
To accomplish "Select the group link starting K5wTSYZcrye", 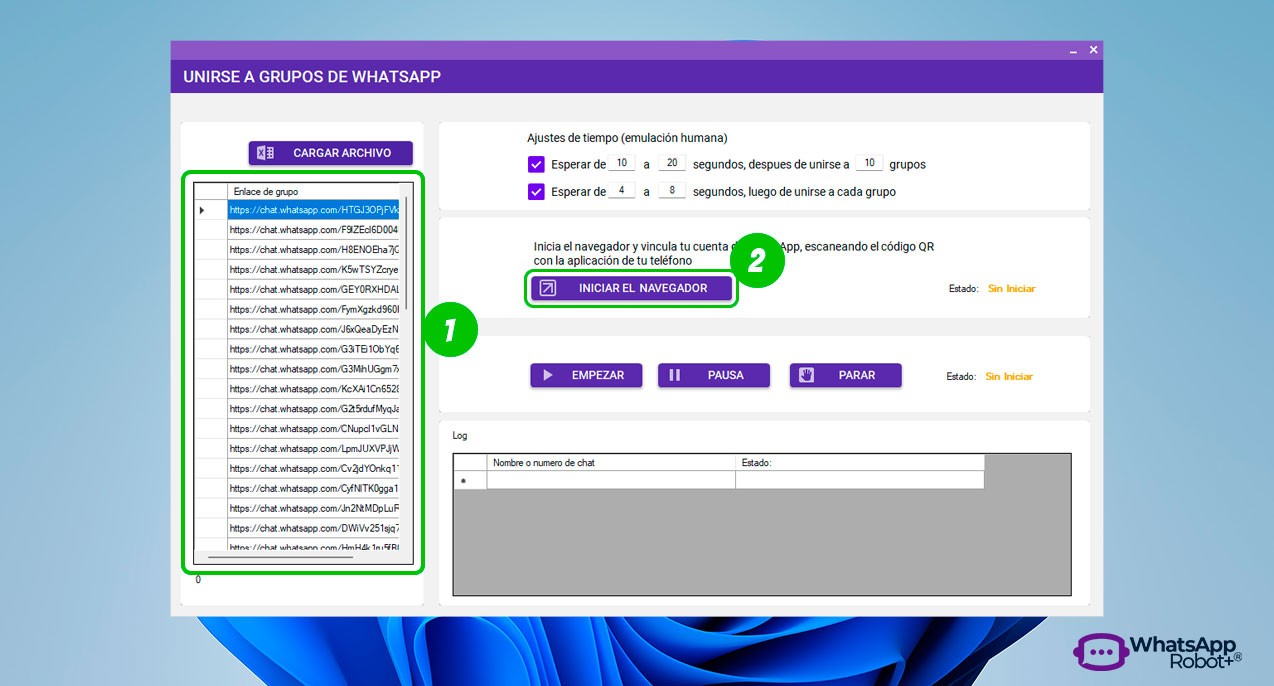I will 313,270.
